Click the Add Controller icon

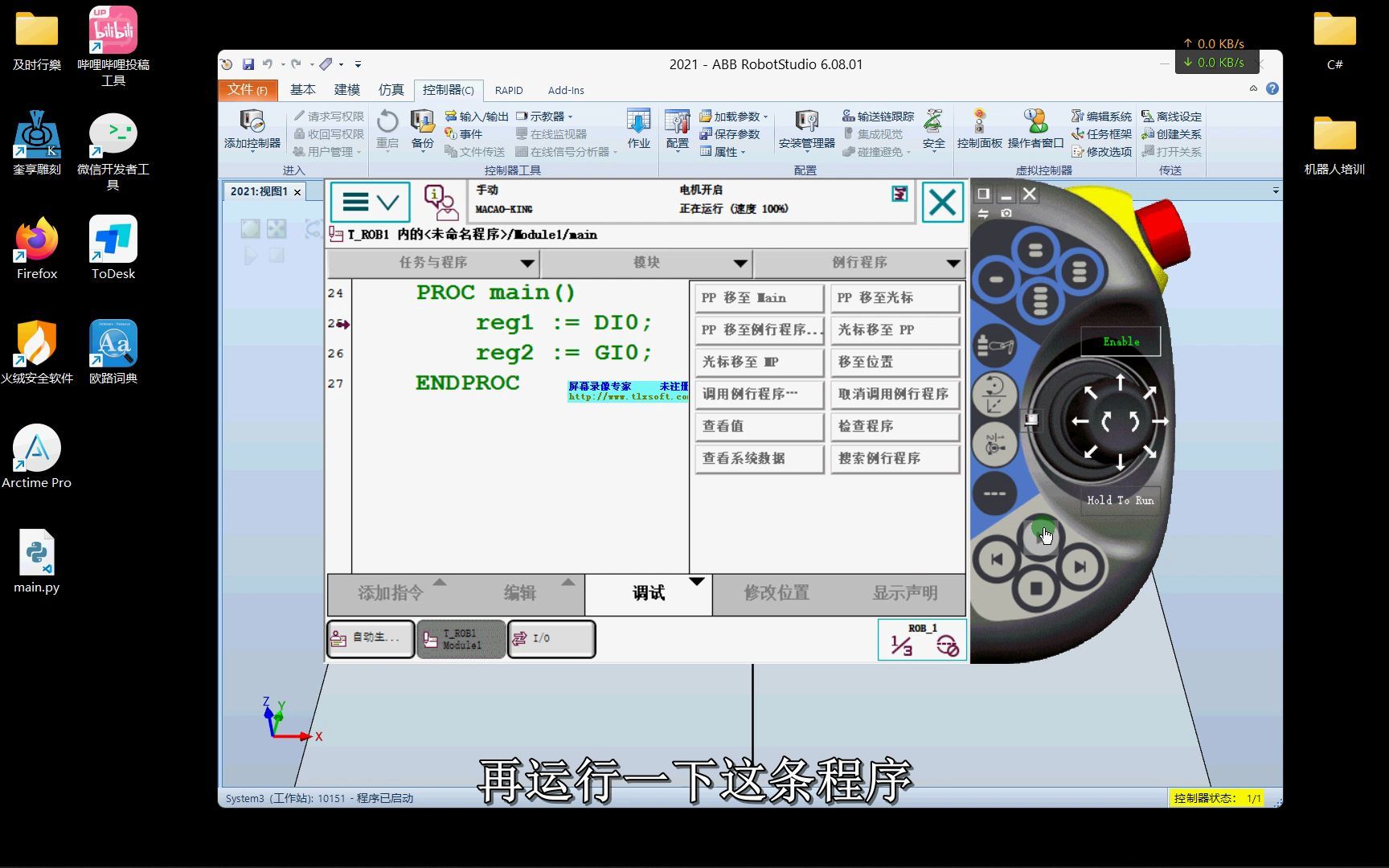[252, 129]
